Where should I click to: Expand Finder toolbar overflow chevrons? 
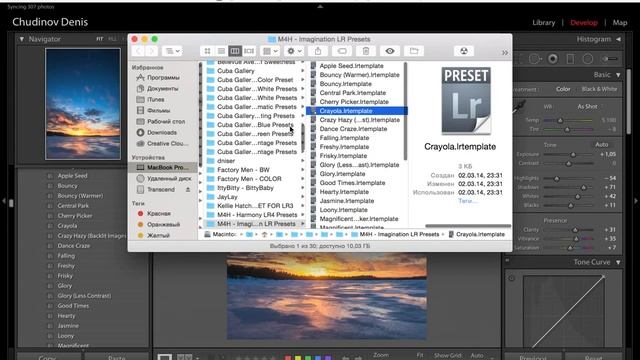point(505,52)
